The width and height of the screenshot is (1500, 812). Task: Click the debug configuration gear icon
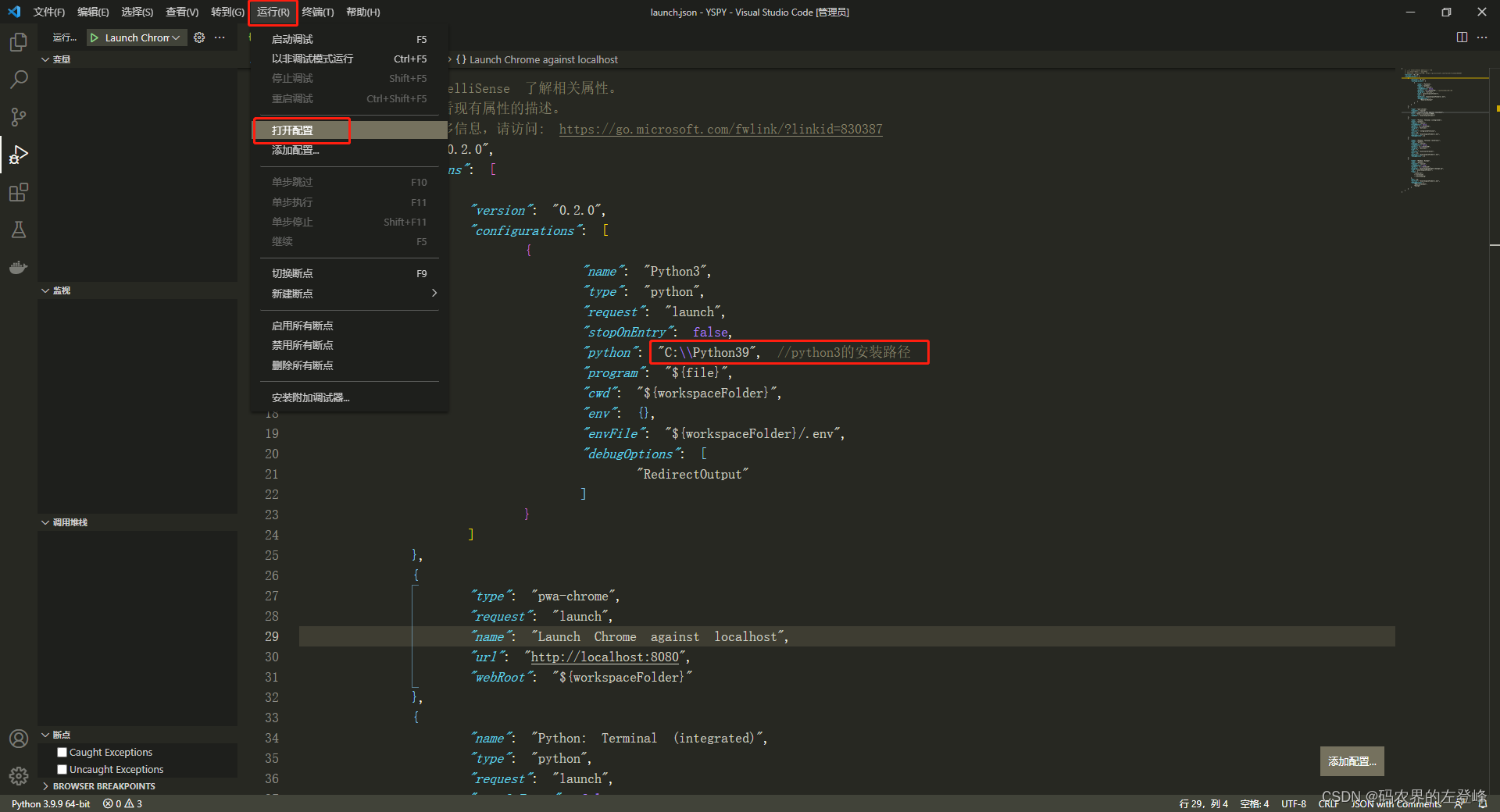(199, 37)
